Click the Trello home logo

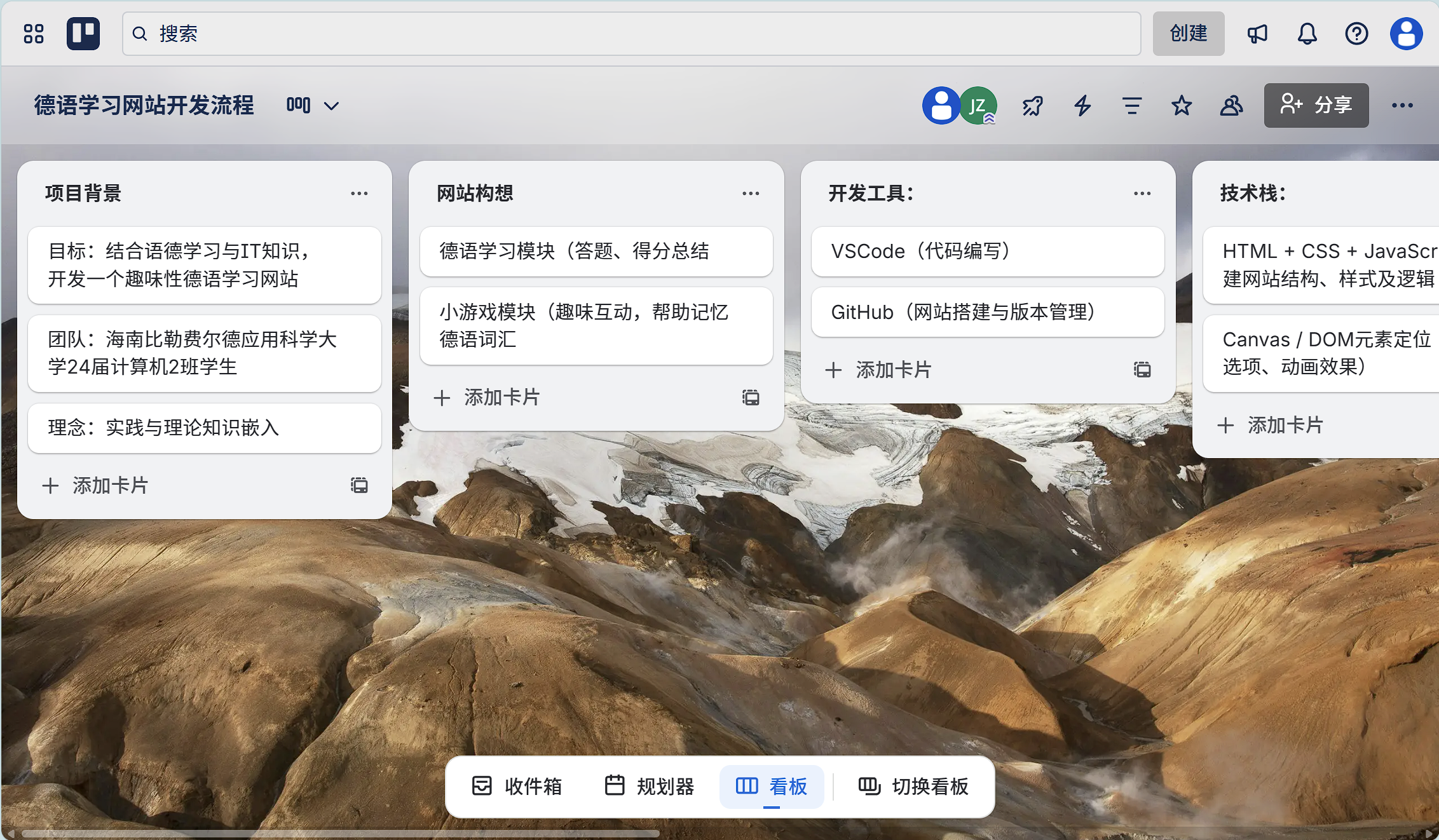[83, 34]
